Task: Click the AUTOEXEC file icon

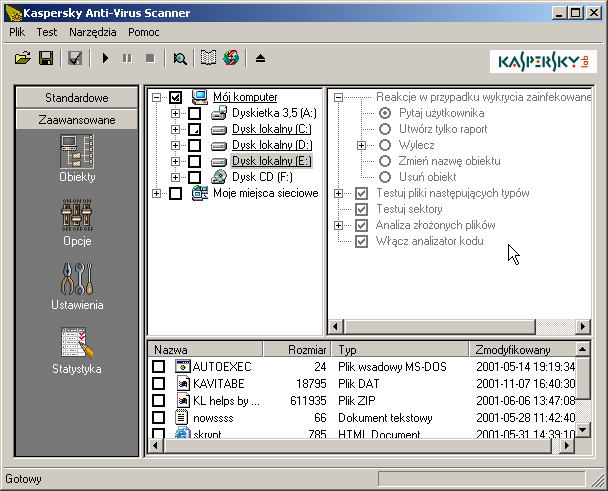Action: (x=183, y=367)
